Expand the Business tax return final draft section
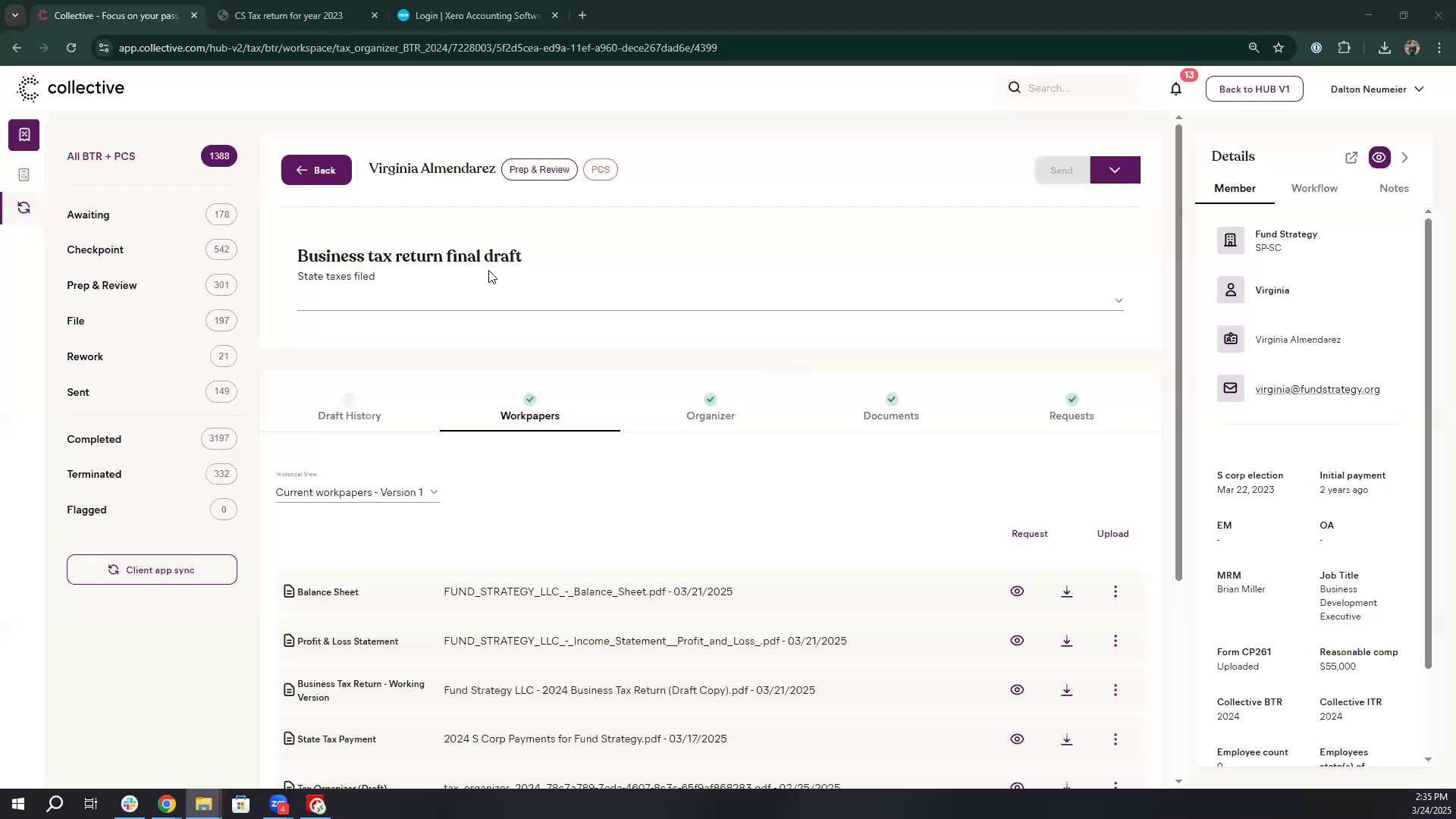The height and width of the screenshot is (819, 1456). 1118,301
